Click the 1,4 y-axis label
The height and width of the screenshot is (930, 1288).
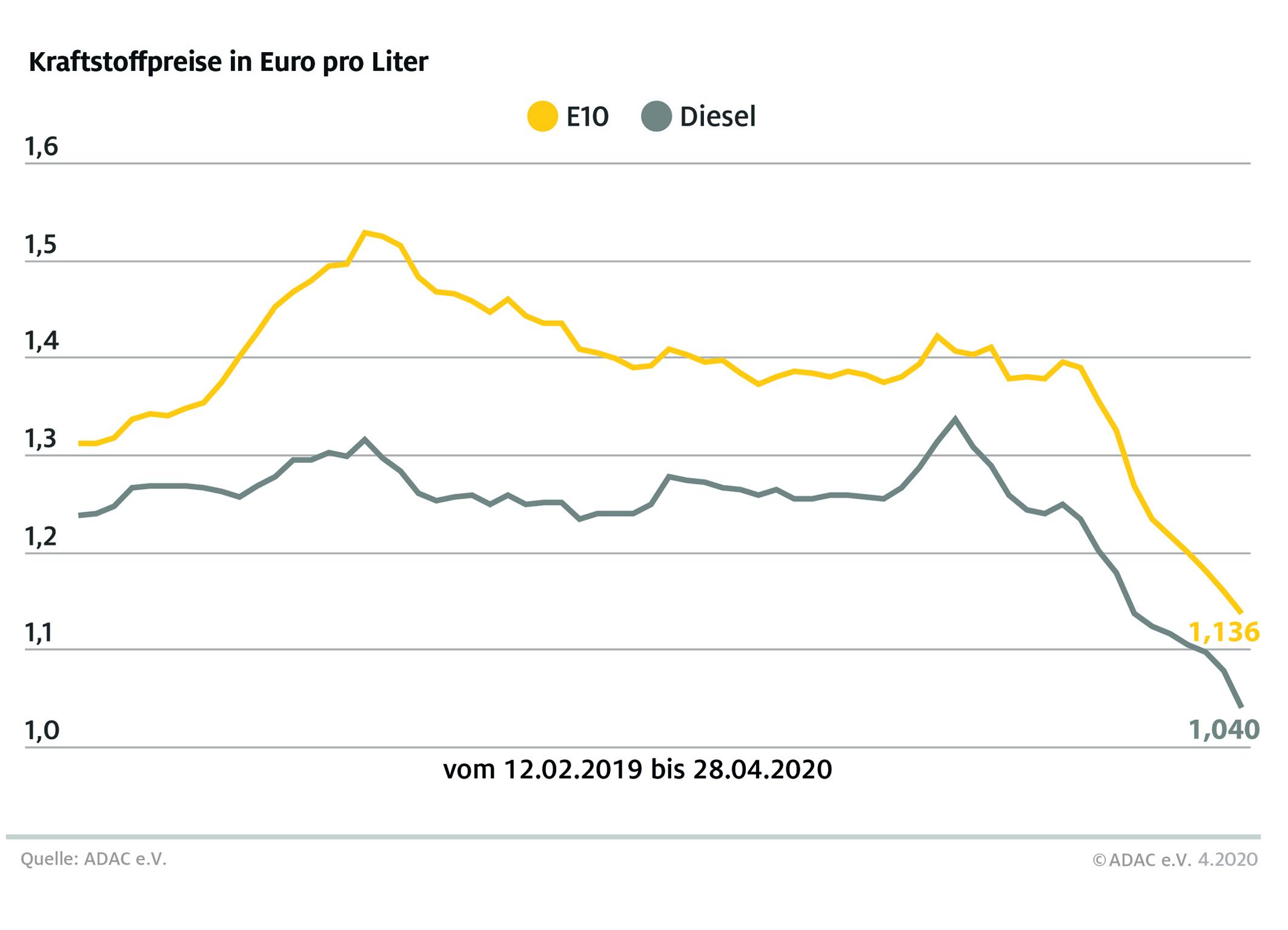click(41, 342)
